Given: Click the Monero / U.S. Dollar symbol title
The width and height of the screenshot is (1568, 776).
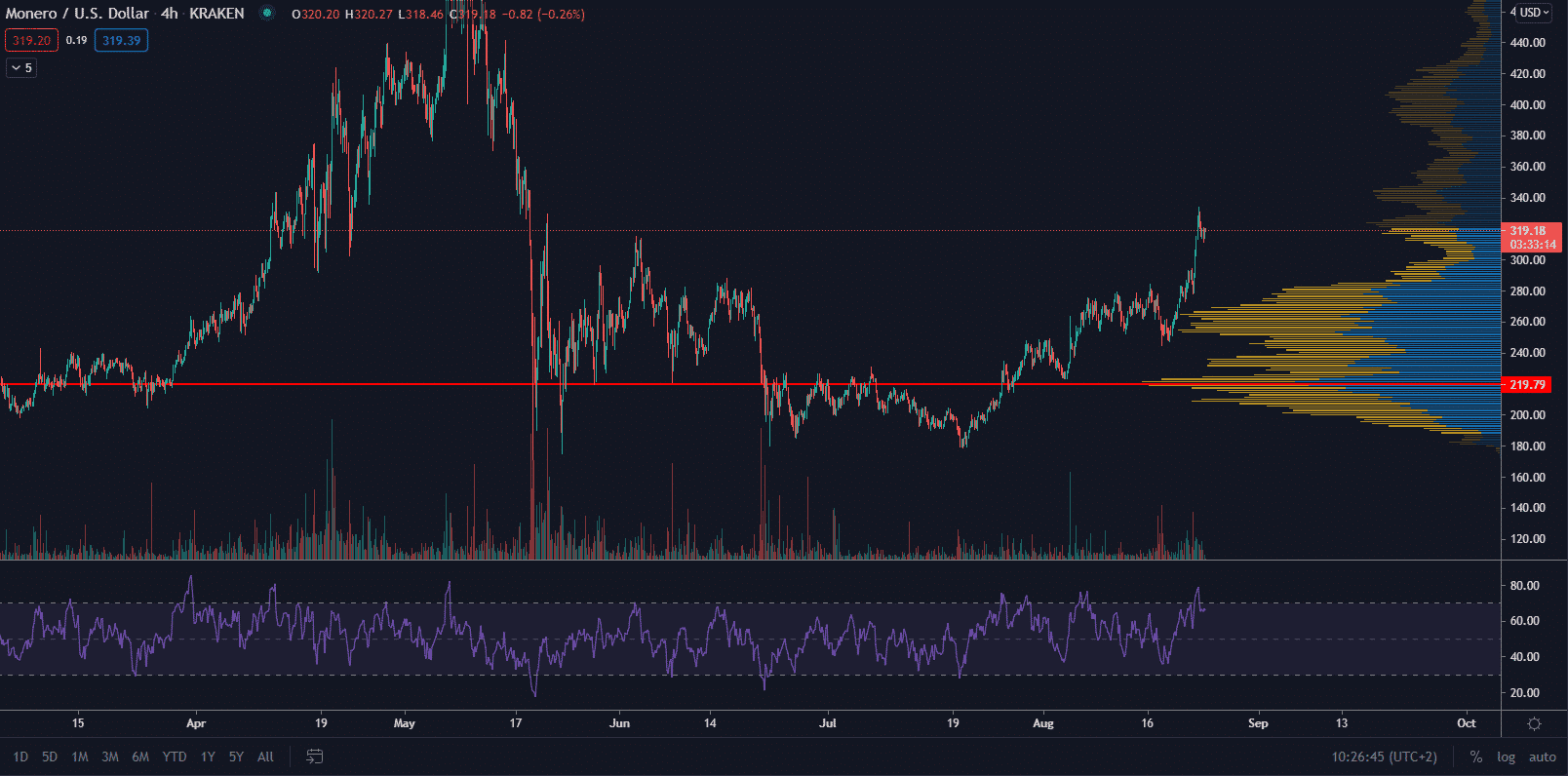Looking at the screenshot, I should pyautogui.click(x=78, y=14).
